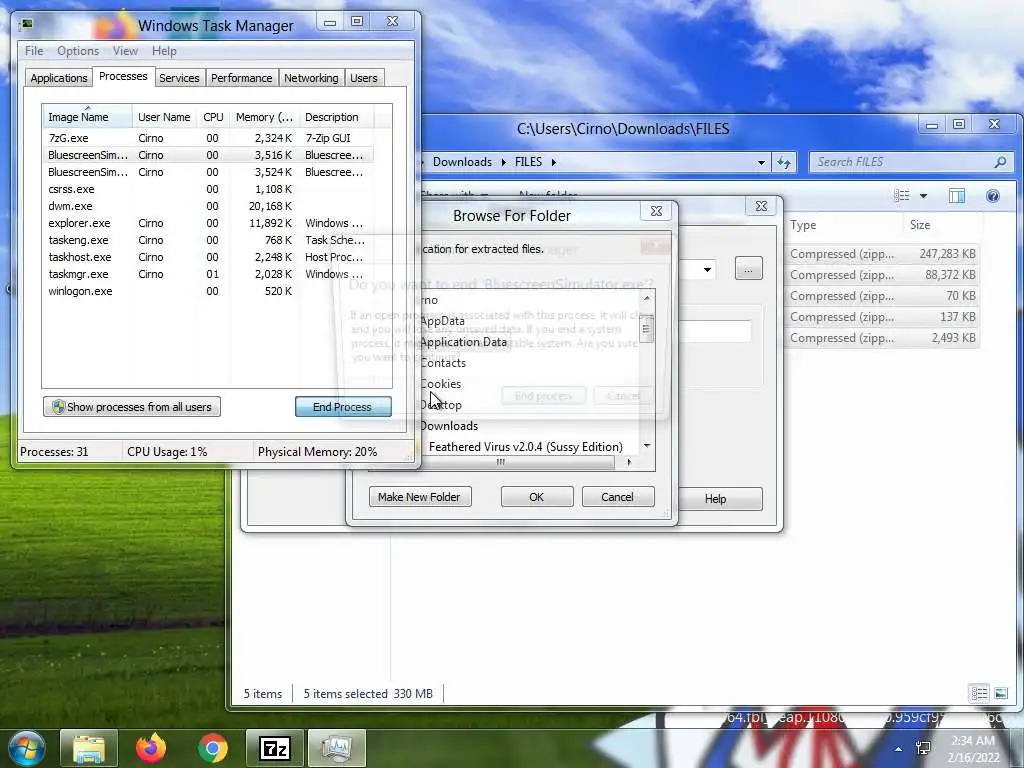Click Make New Folder button
Viewport: 1024px width, 768px height.
coord(419,497)
